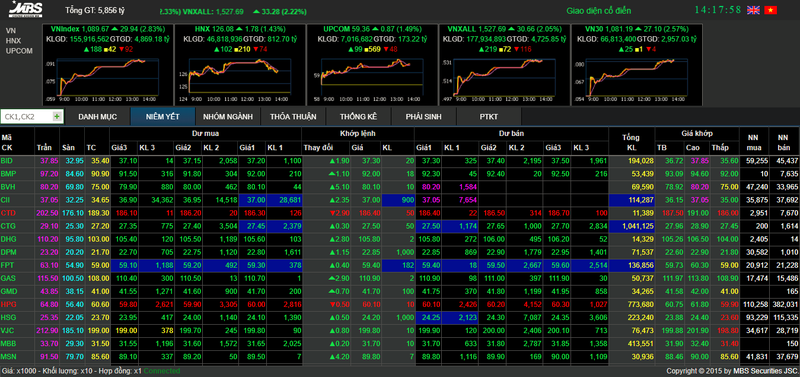The image size is (800, 377).
Task: Switch language using the UK flag icon
Action: [753, 10]
